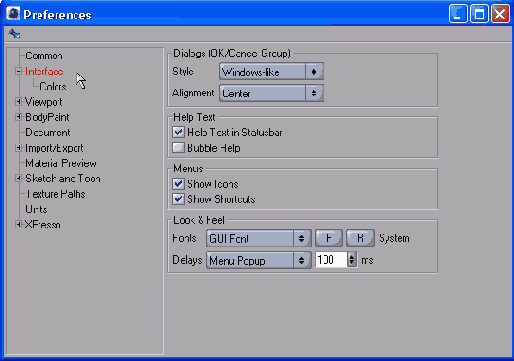Click the delay milliseconds value field

(331, 260)
